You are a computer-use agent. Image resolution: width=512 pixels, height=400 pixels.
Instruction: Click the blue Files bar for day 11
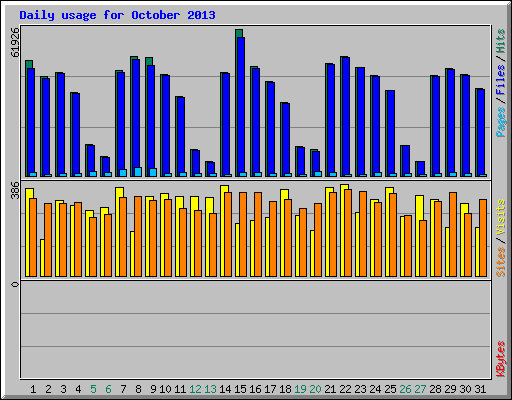pos(181,137)
